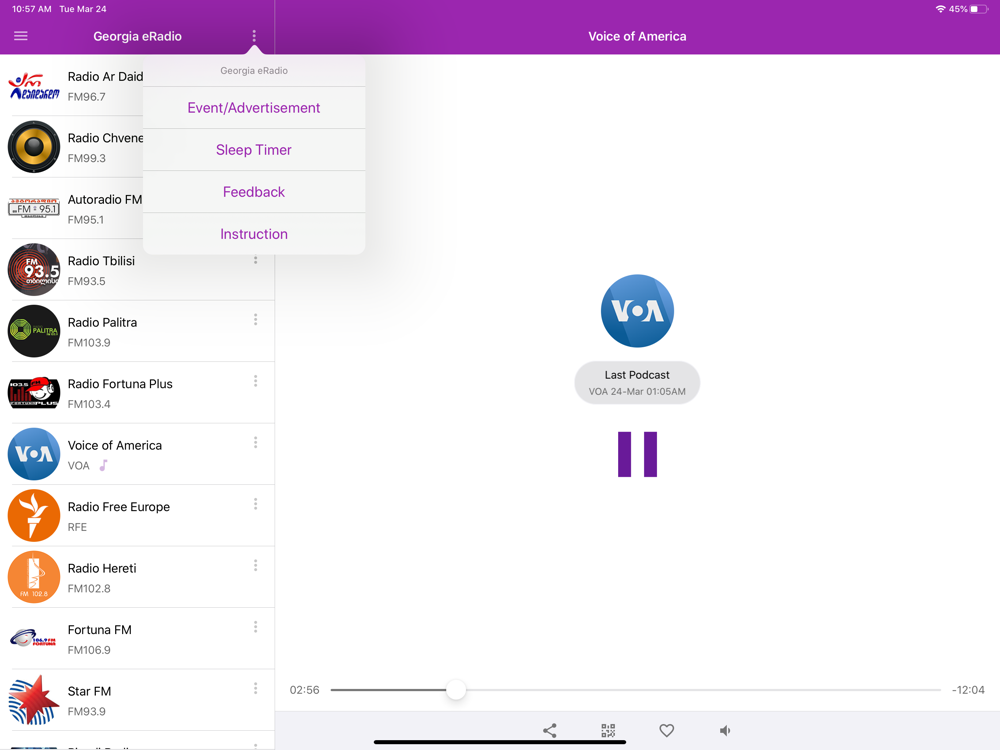
Task: Select the VOA logo in station list
Action: pos(34,454)
